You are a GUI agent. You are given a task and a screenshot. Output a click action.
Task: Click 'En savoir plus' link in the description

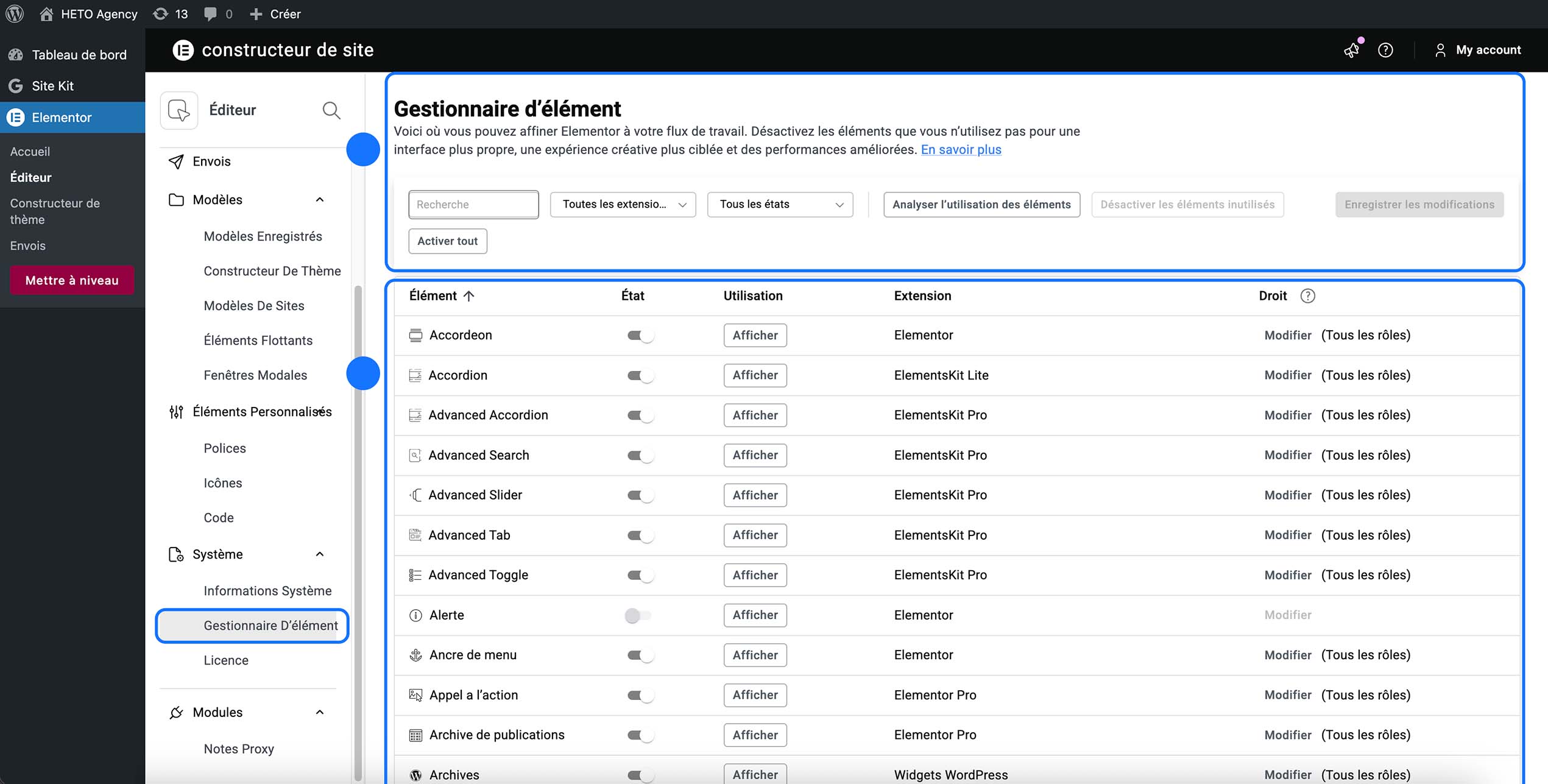(960, 149)
